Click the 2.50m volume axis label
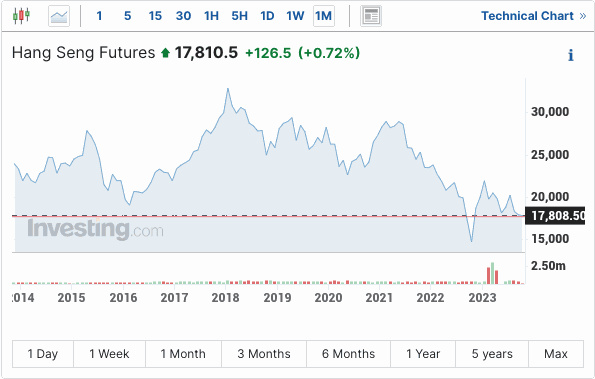This screenshot has width=595, height=379. point(548,266)
